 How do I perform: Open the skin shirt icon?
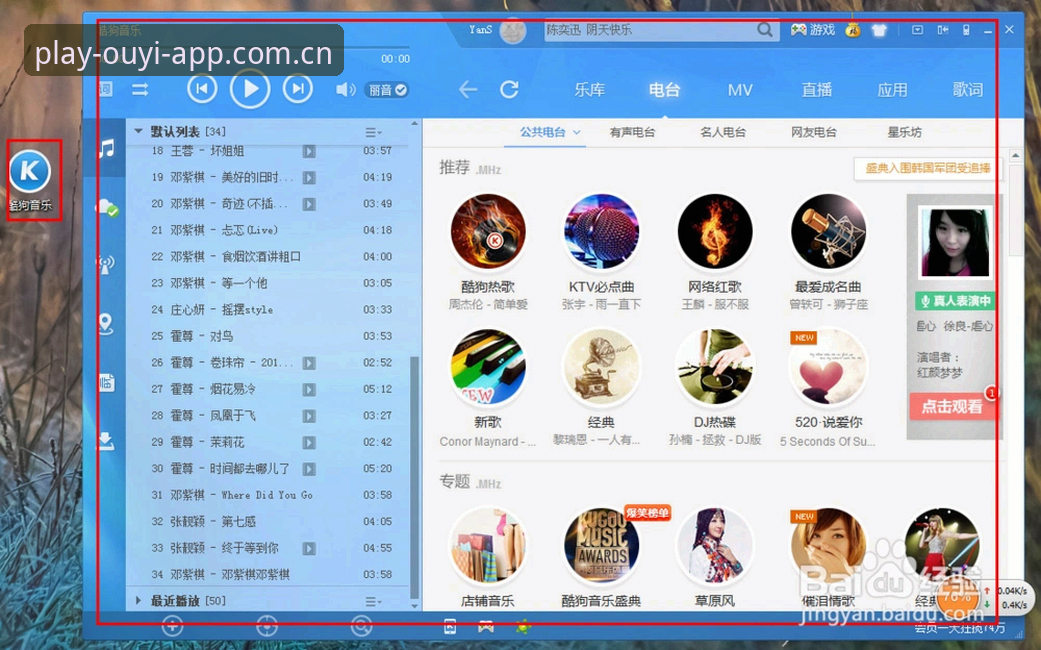point(879,30)
